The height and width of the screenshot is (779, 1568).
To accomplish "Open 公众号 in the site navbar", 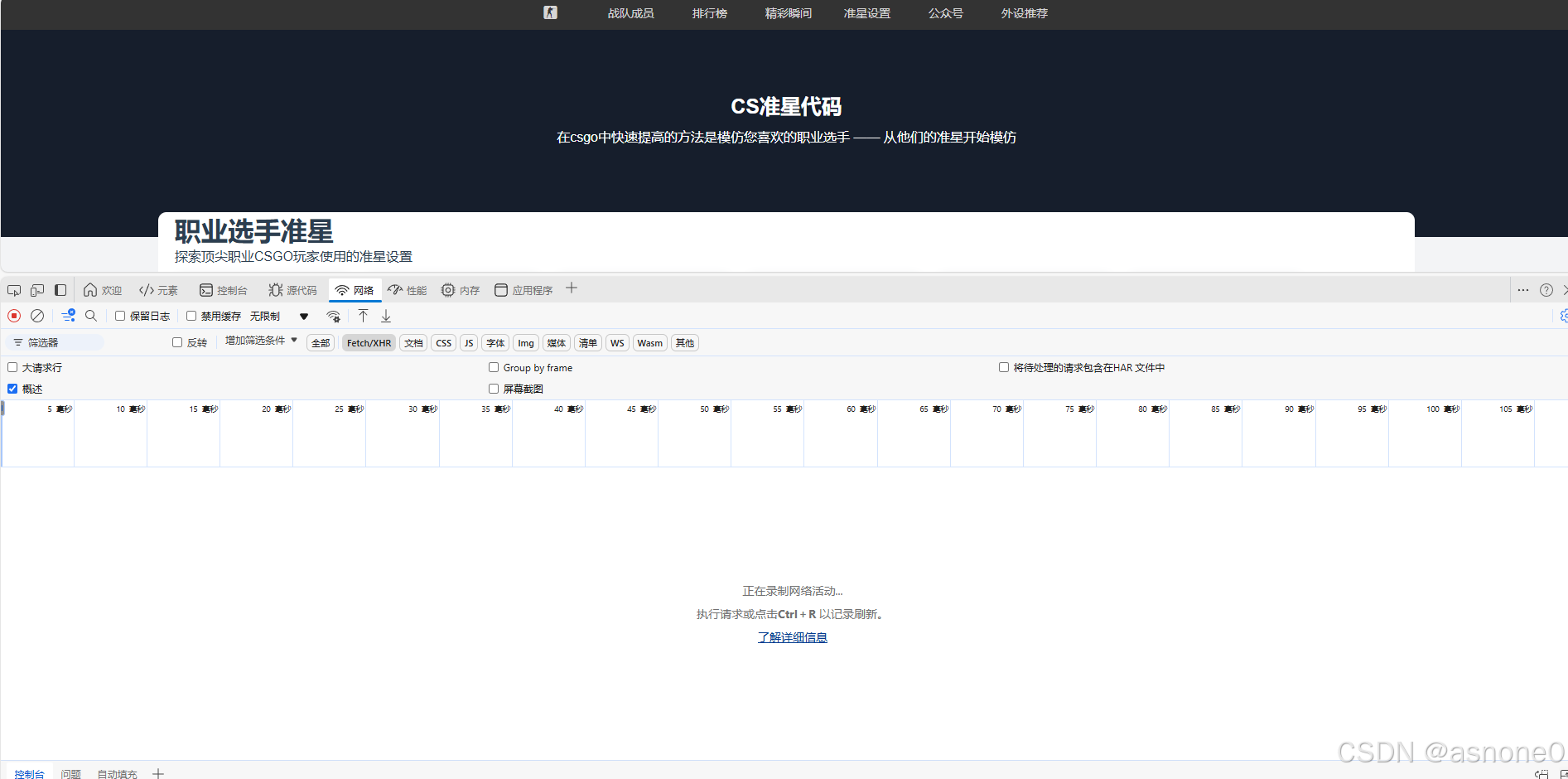I will (x=946, y=13).
